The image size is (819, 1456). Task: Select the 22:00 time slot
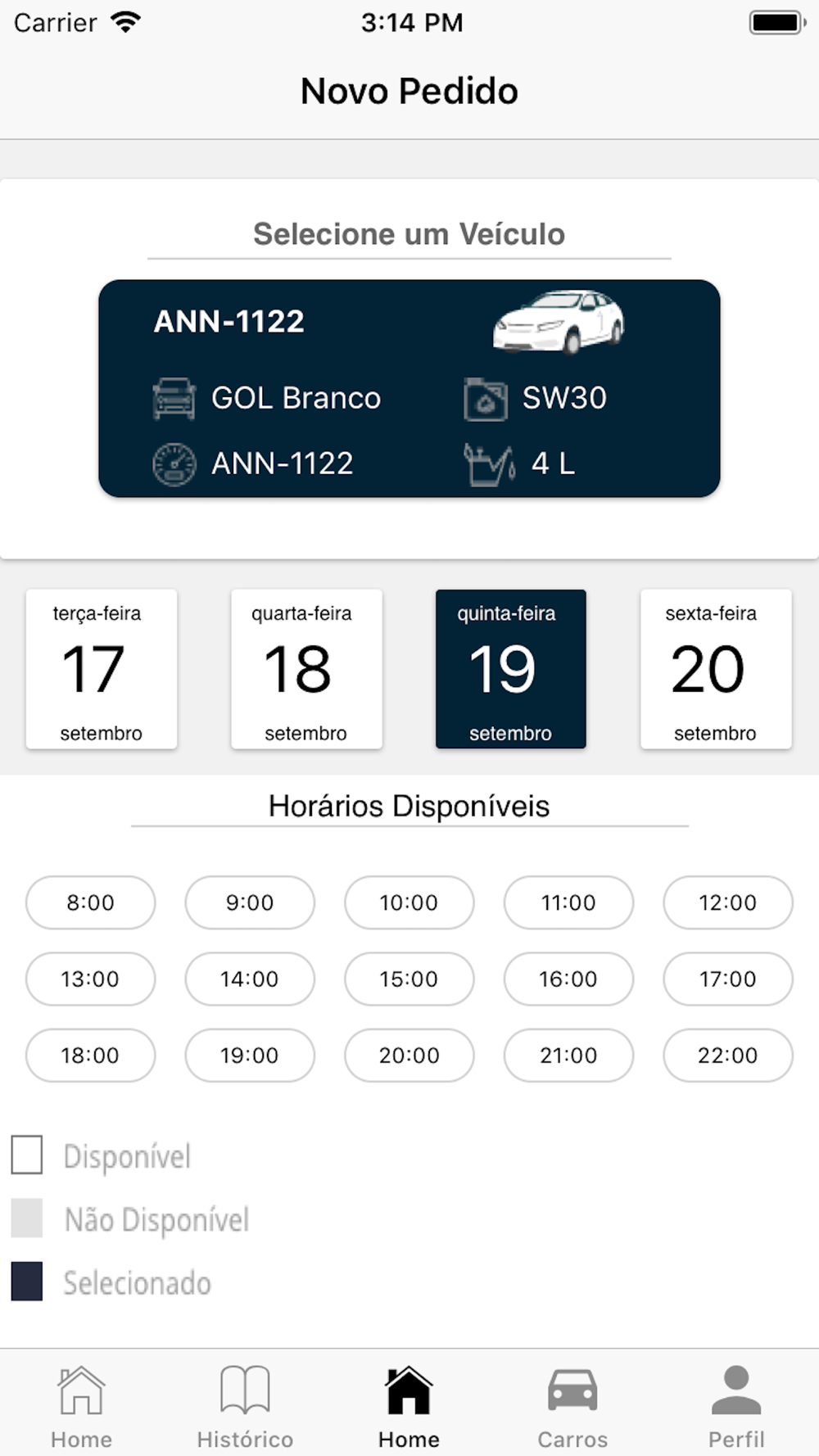coord(728,1055)
